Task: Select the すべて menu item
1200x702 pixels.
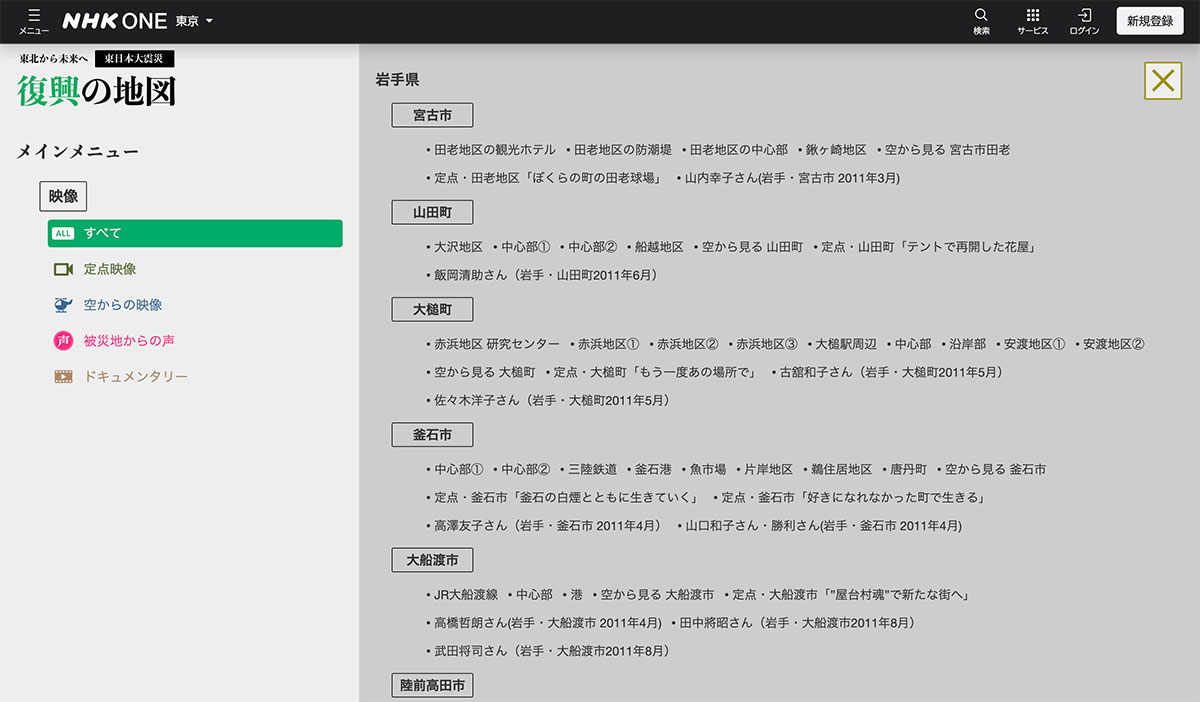Action: (195, 233)
